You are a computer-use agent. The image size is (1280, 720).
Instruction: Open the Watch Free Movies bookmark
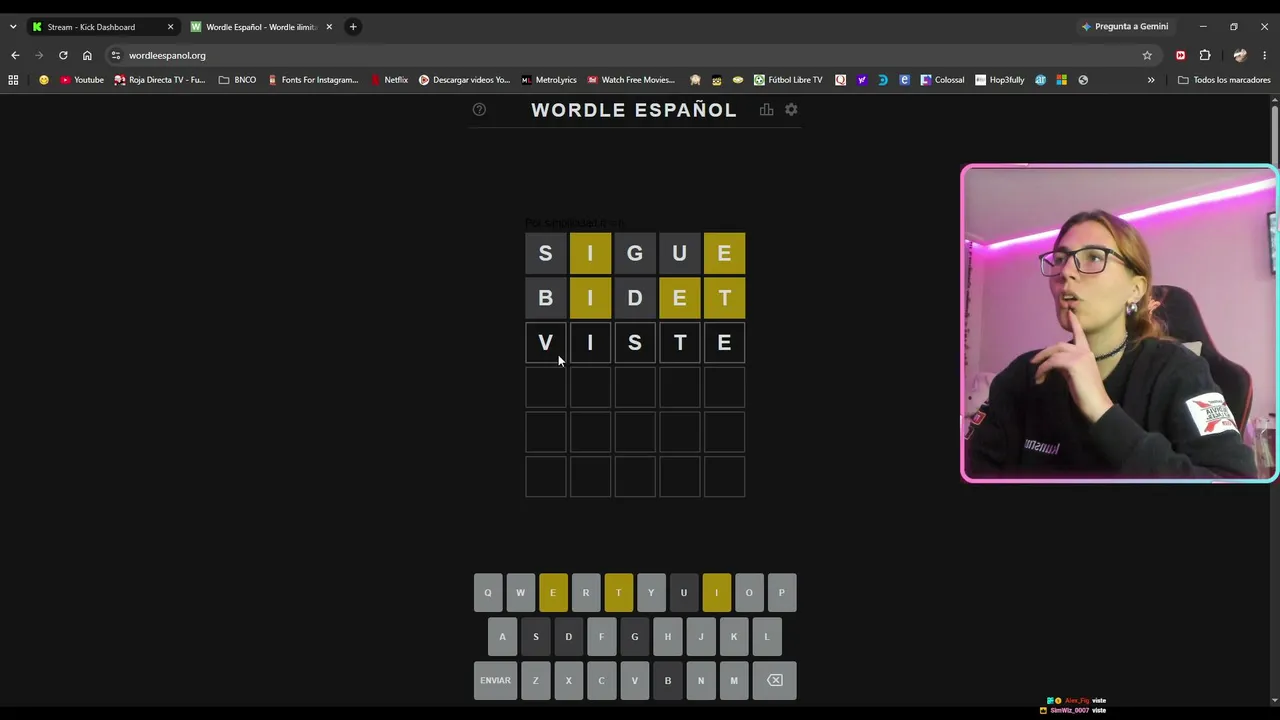pyautogui.click(x=631, y=80)
